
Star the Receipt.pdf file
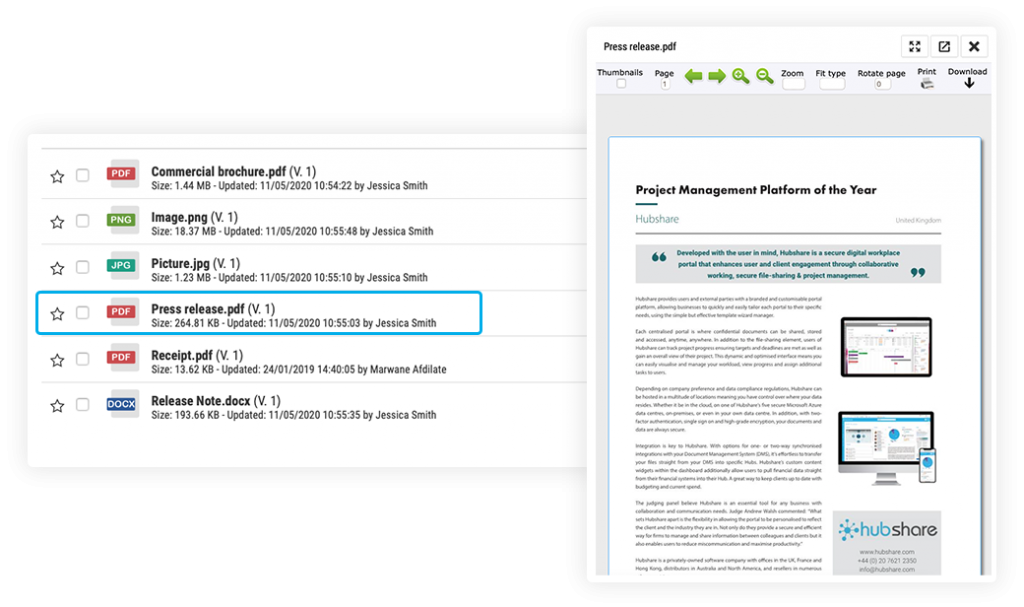pyautogui.click(x=57, y=360)
